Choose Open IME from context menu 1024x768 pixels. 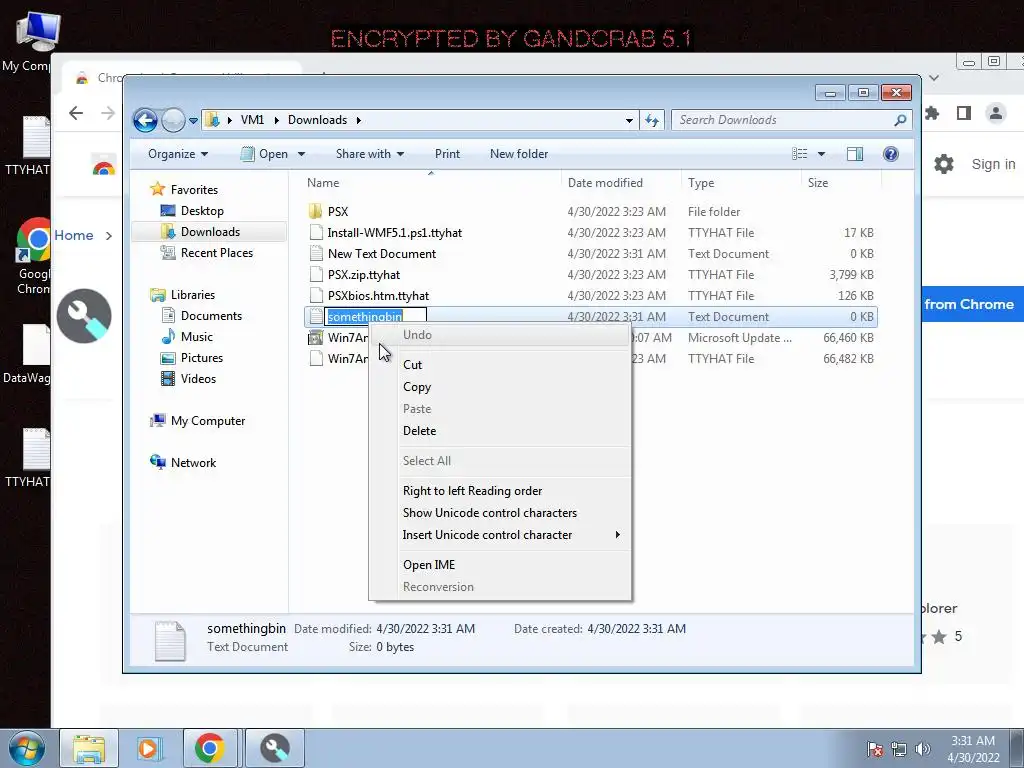pos(428,565)
